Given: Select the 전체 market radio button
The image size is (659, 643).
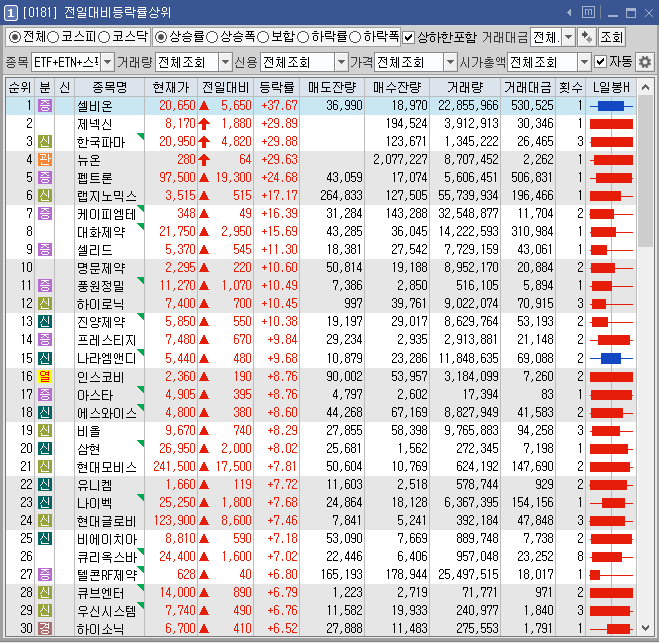Looking at the screenshot, I should coord(14,37).
